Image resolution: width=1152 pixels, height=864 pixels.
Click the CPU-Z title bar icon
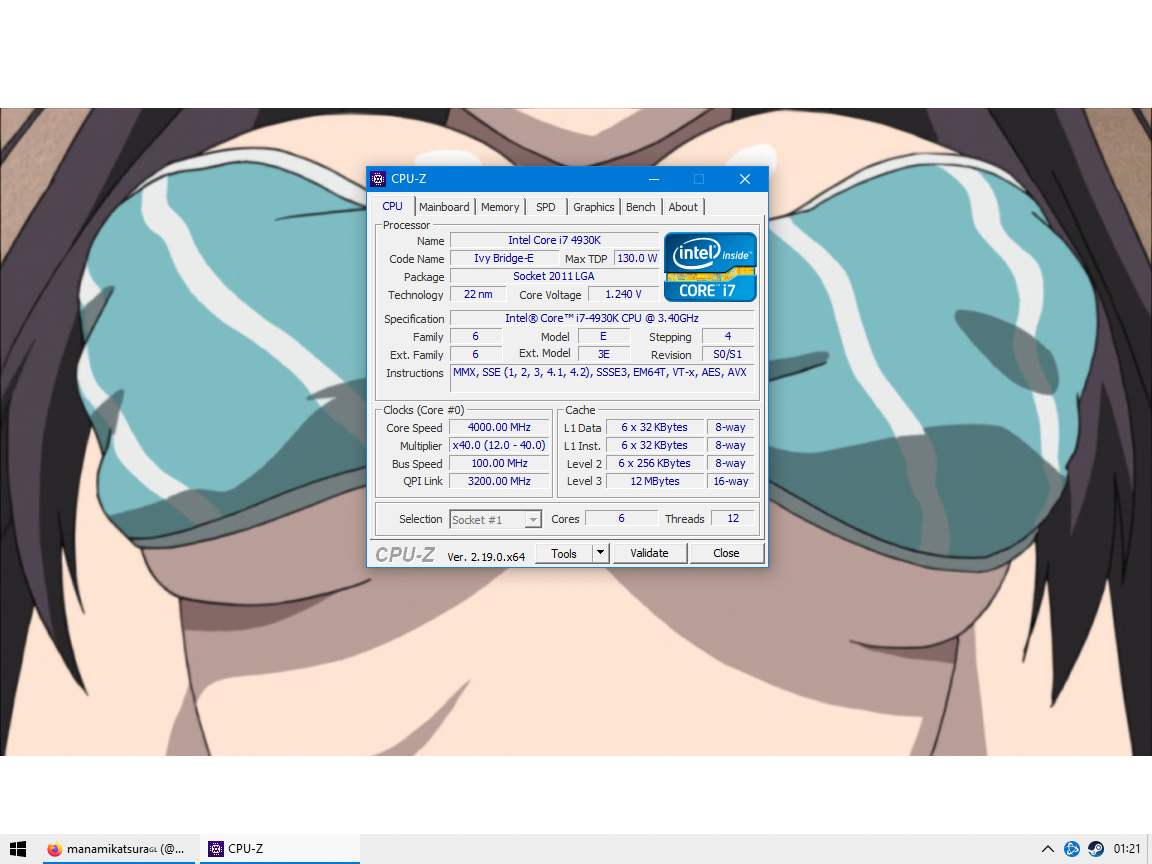pos(378,179)
